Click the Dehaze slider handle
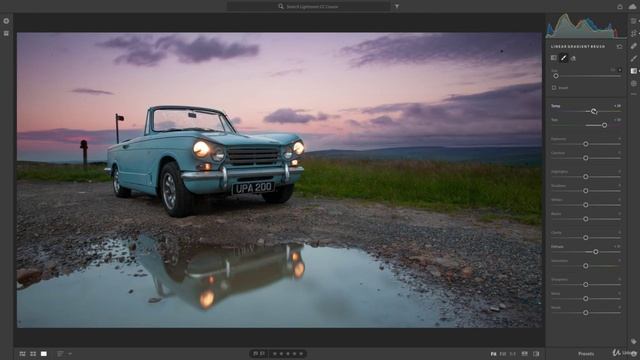640x360 pixels. [596, 252]
